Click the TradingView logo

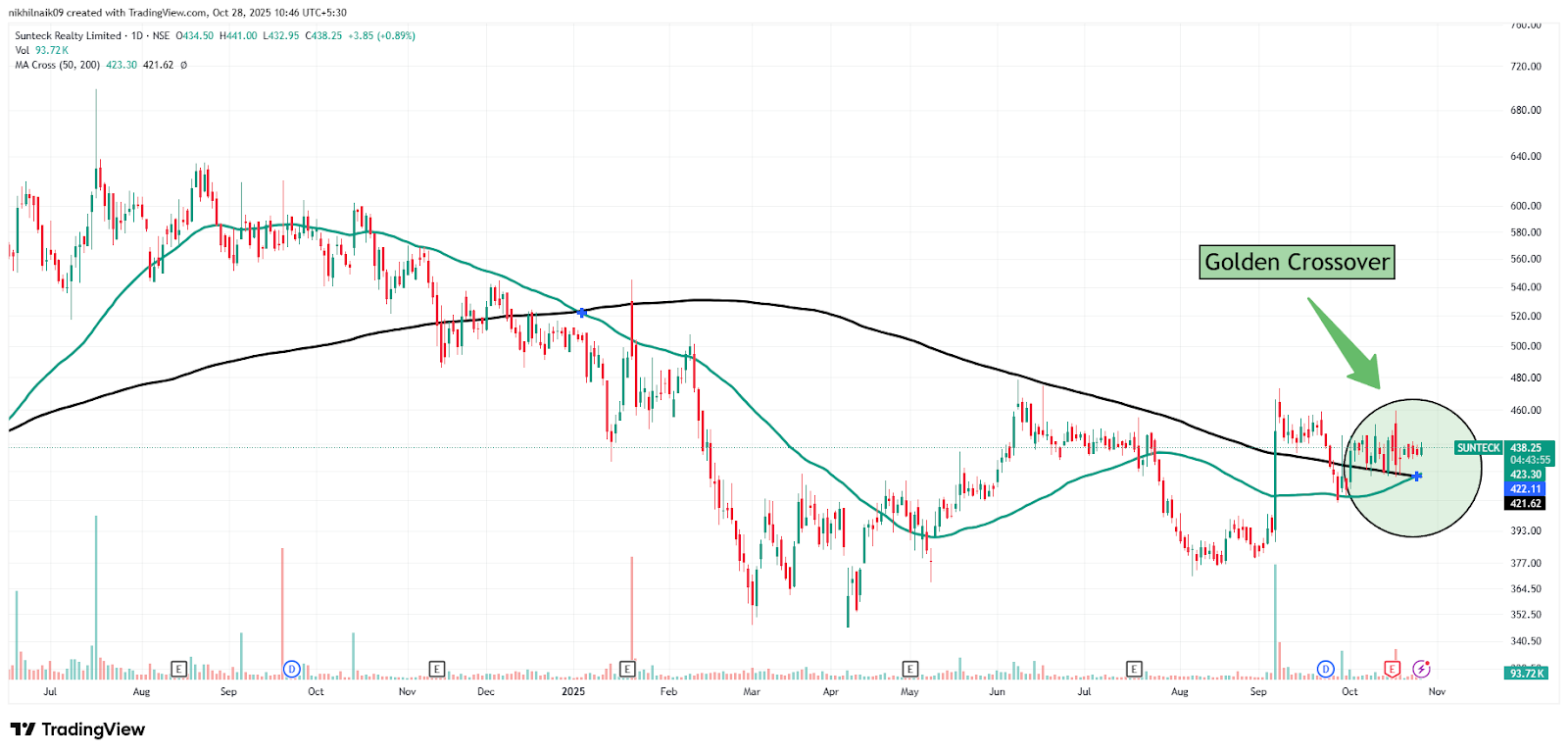coord(77,730)
